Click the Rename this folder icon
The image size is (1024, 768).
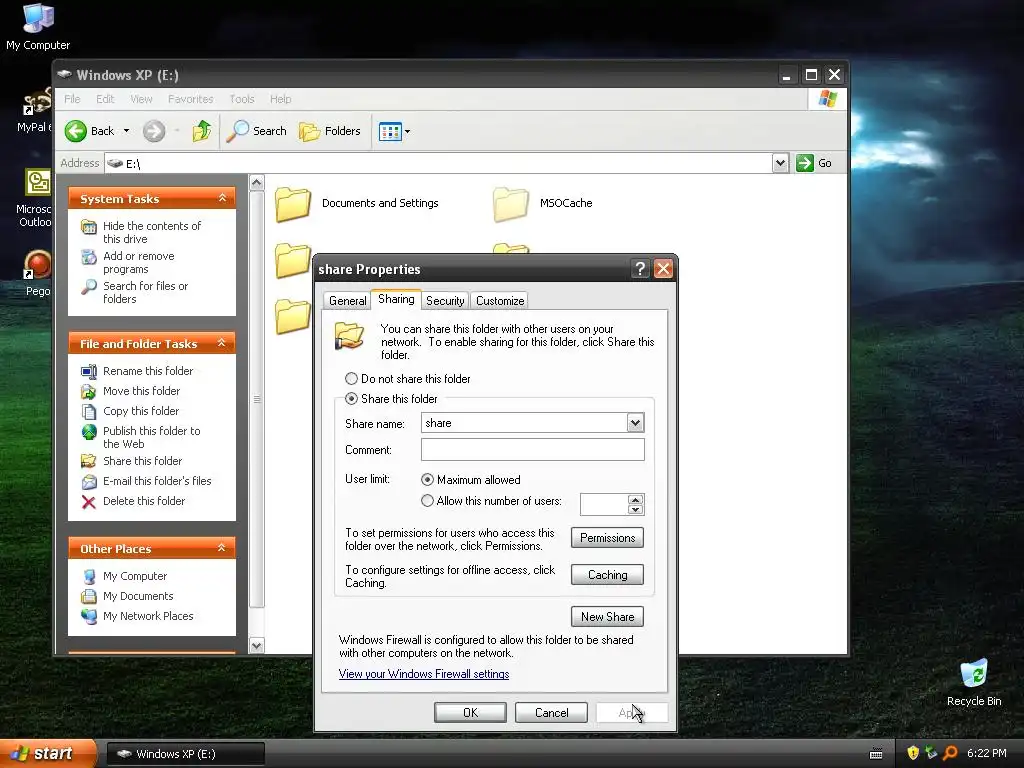point(89,372)
